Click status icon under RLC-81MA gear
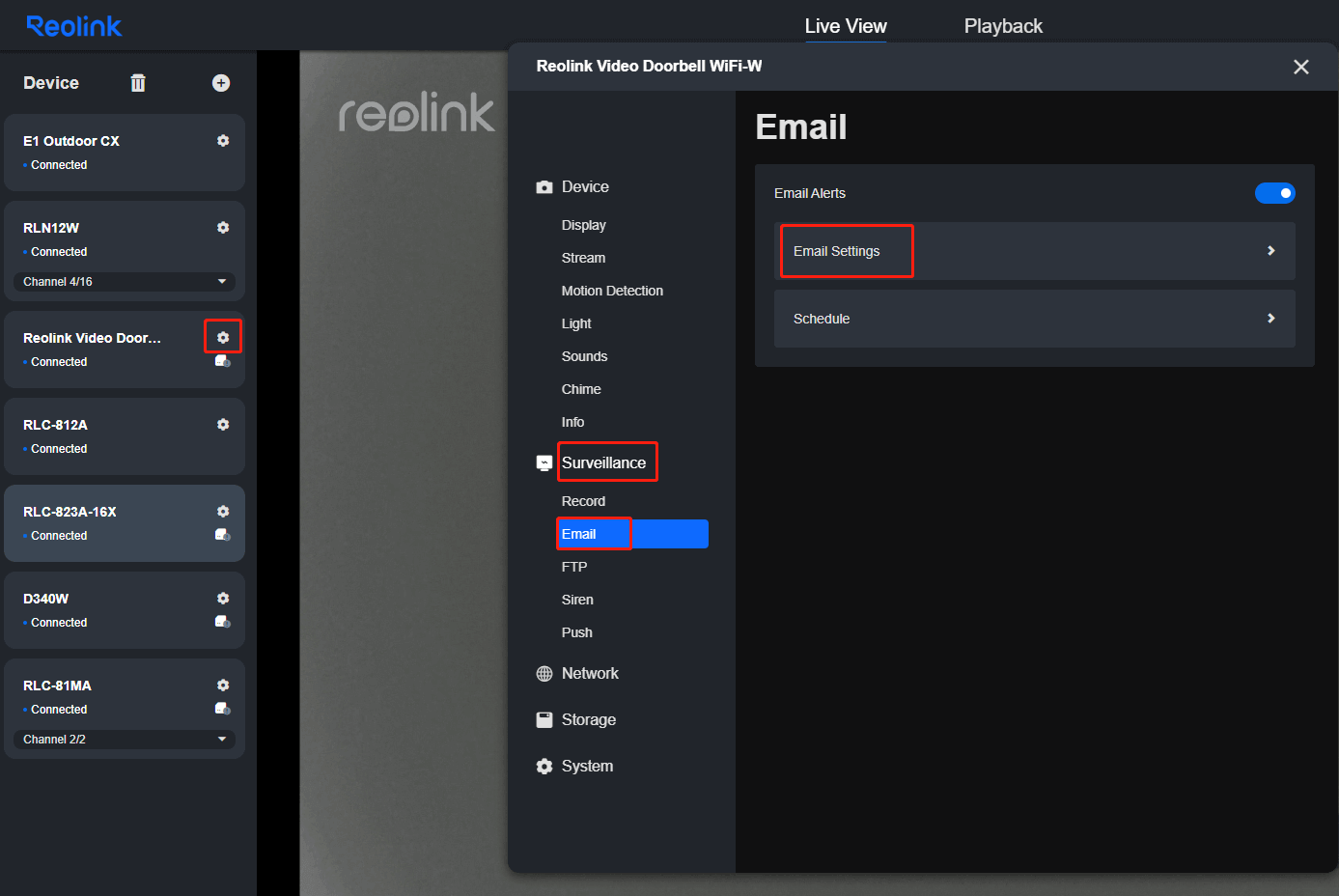Image resolution: width=1339 pixels, height=896 pixels. pos(223,709)
